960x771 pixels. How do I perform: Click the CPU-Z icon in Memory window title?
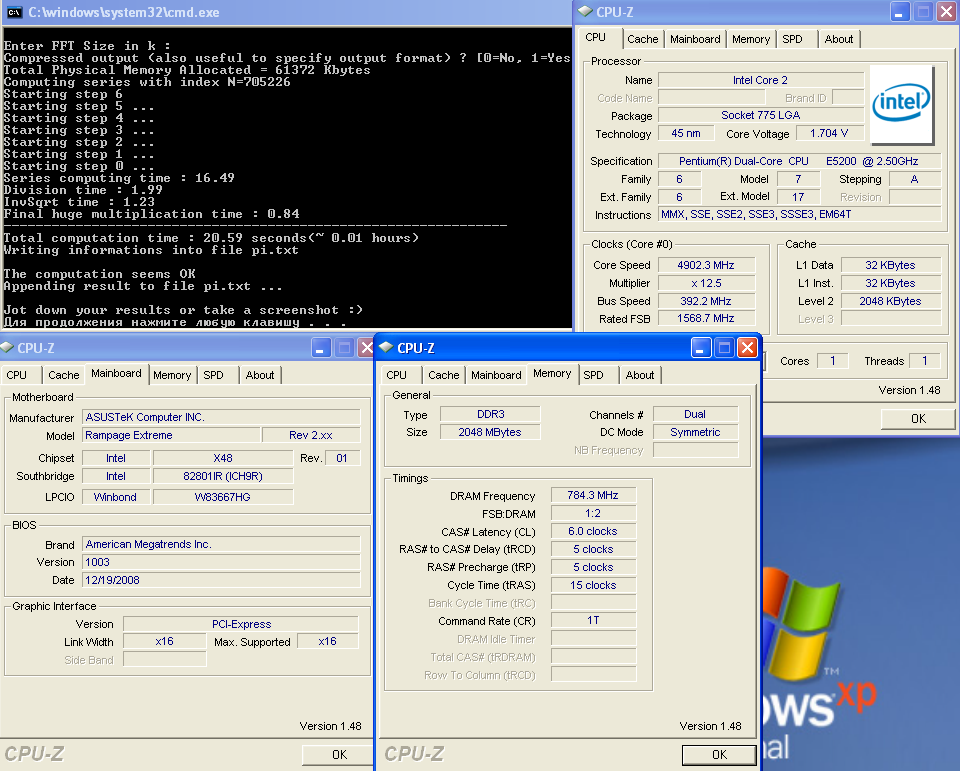pyautogui.click(x=386, y=348)
